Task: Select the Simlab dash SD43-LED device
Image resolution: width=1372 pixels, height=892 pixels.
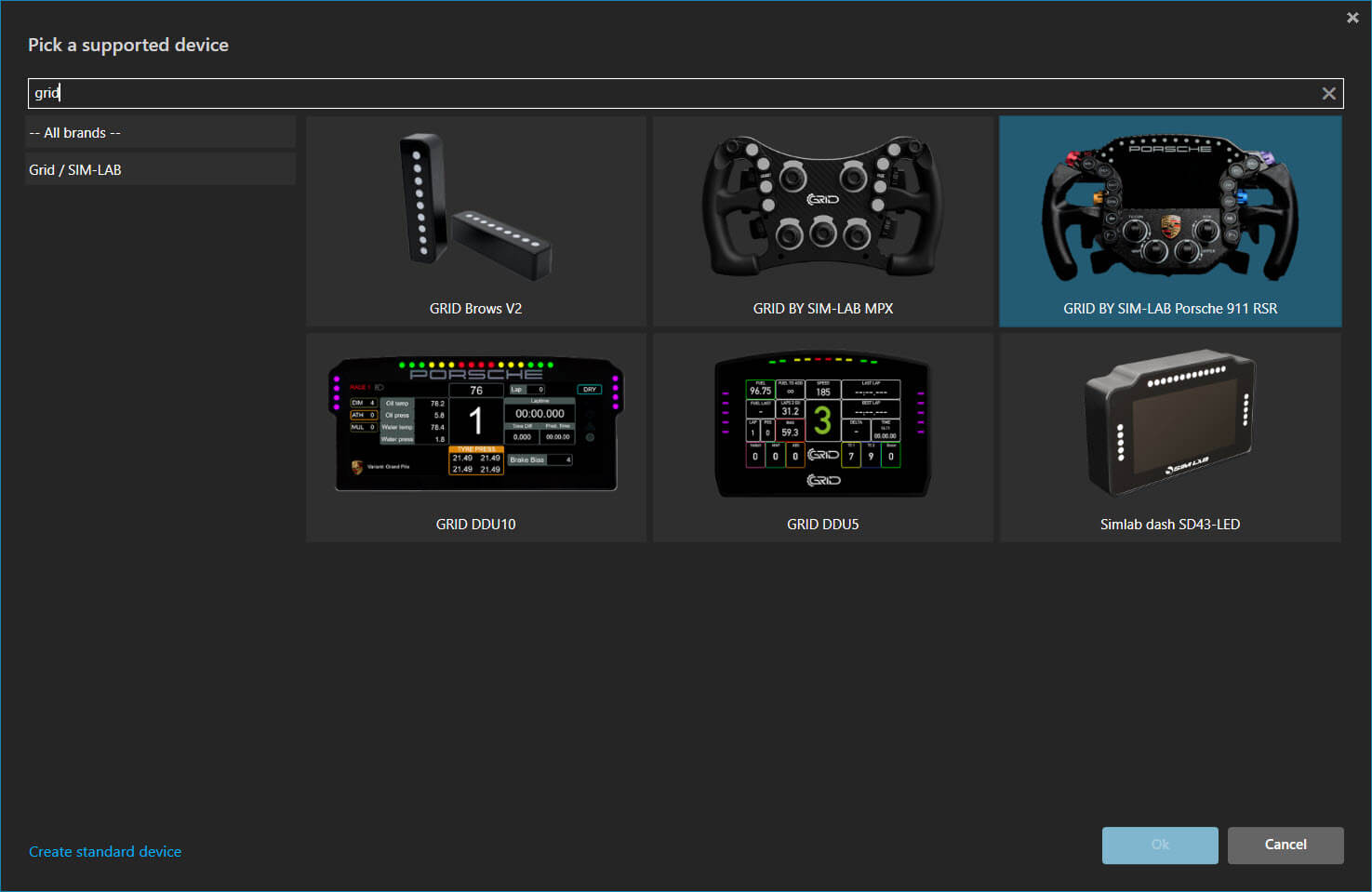Action: coord(1170,437)
